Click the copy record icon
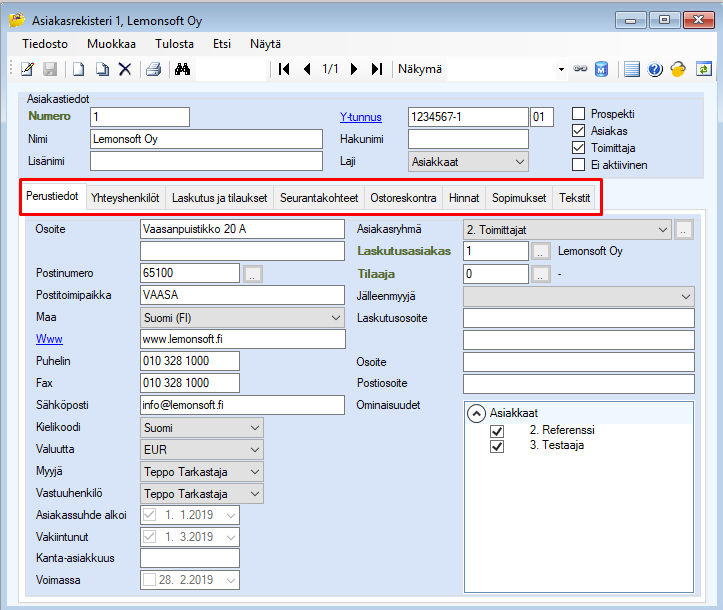Image resolution: width=723 pixels, height=610 pixels. 102,69
